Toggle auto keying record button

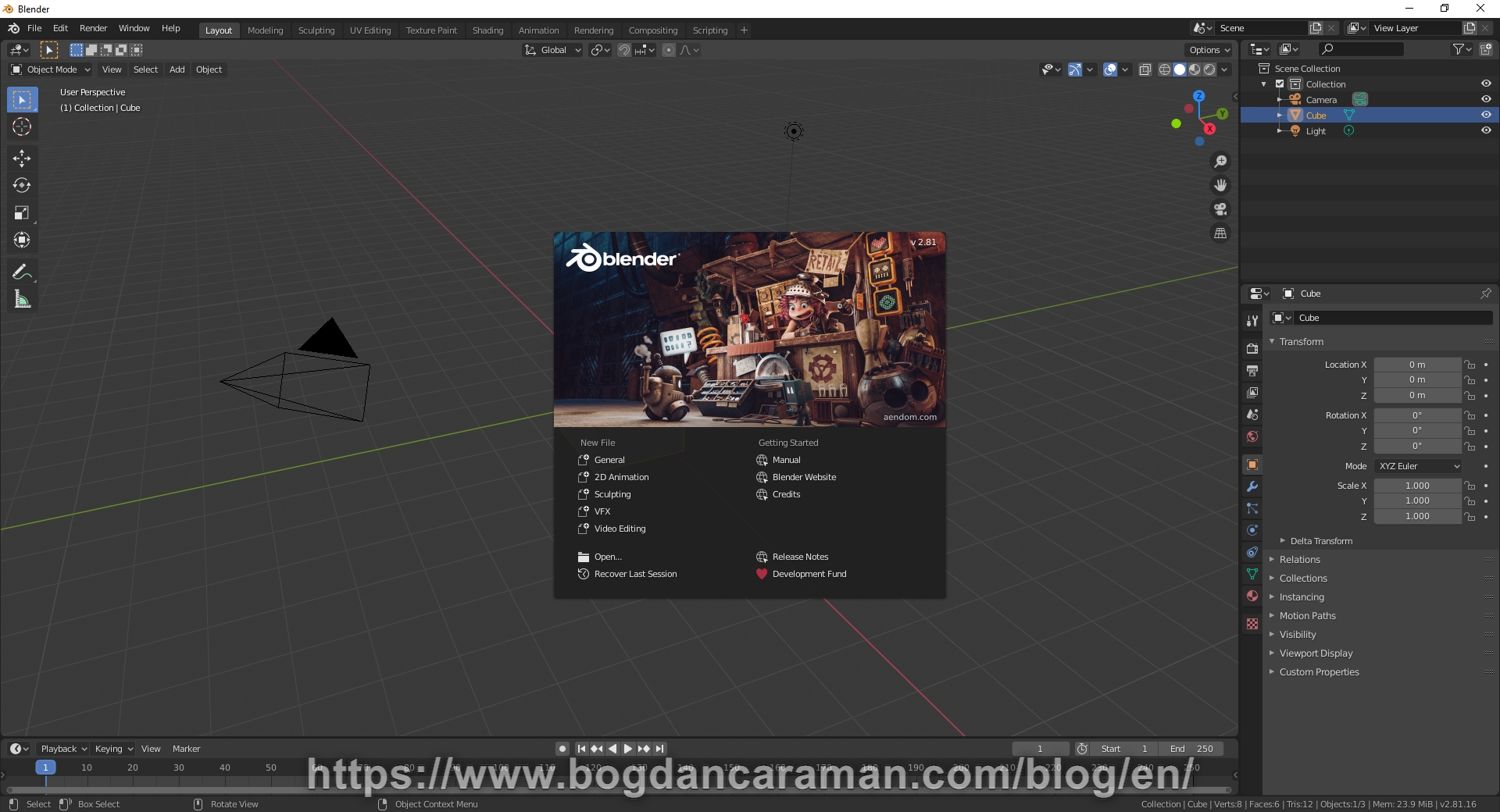click(x=562, y=749)
